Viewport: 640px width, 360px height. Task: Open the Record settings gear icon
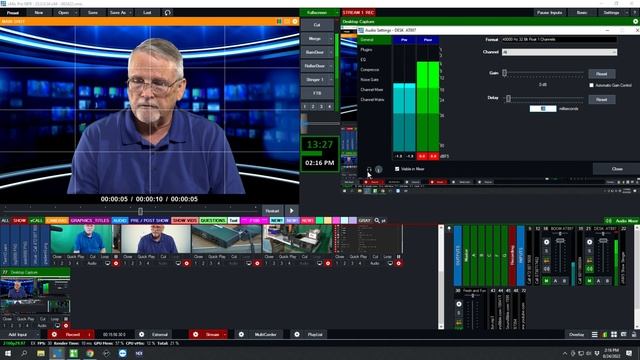[54, 334]
